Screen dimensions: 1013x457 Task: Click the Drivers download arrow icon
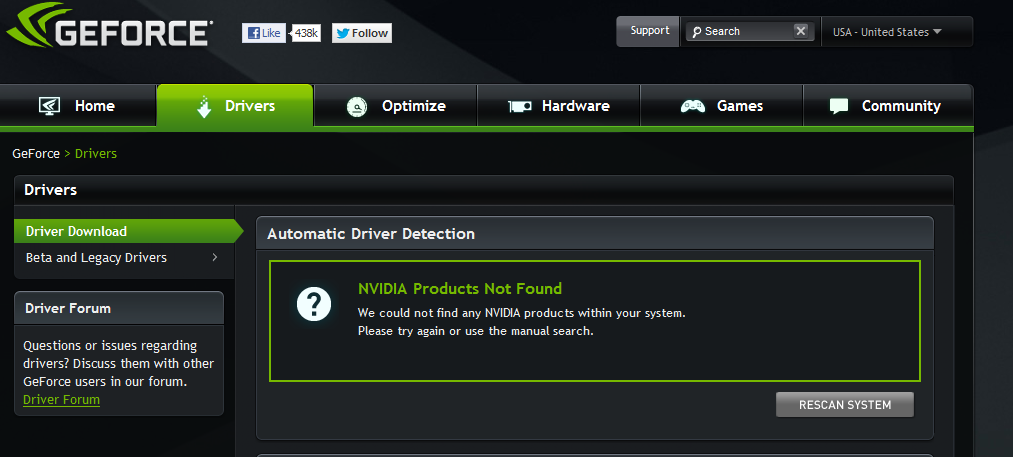pyautogui.click(x=204, y=106)
